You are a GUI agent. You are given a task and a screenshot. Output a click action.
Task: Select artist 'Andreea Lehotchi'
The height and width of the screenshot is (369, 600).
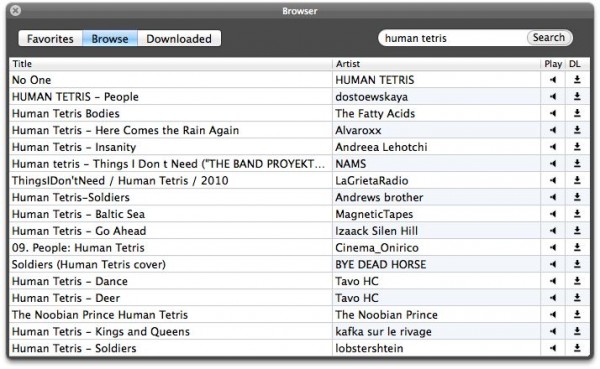point(381,147)
